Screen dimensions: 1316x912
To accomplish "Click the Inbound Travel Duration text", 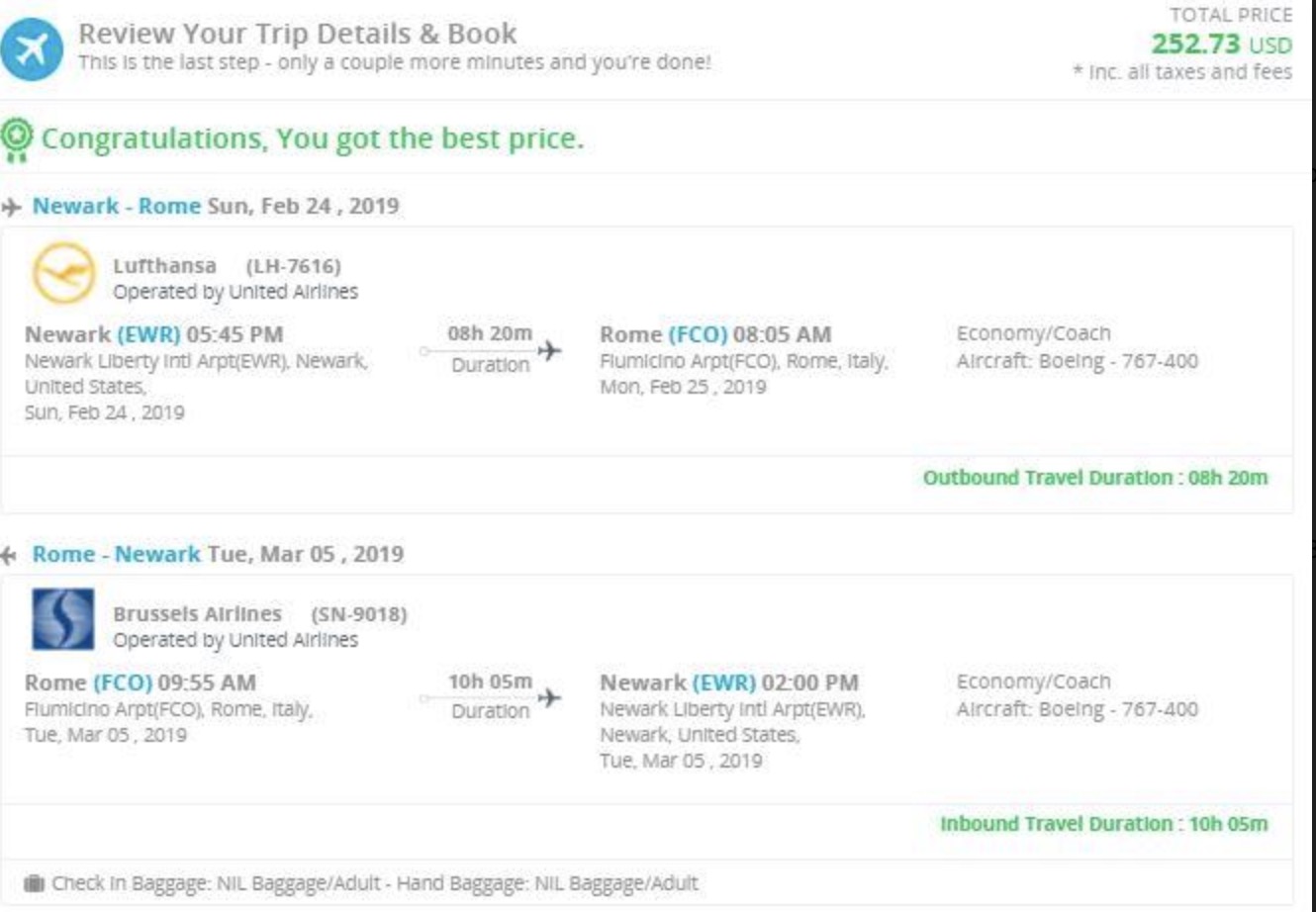I will [1102, 824].
